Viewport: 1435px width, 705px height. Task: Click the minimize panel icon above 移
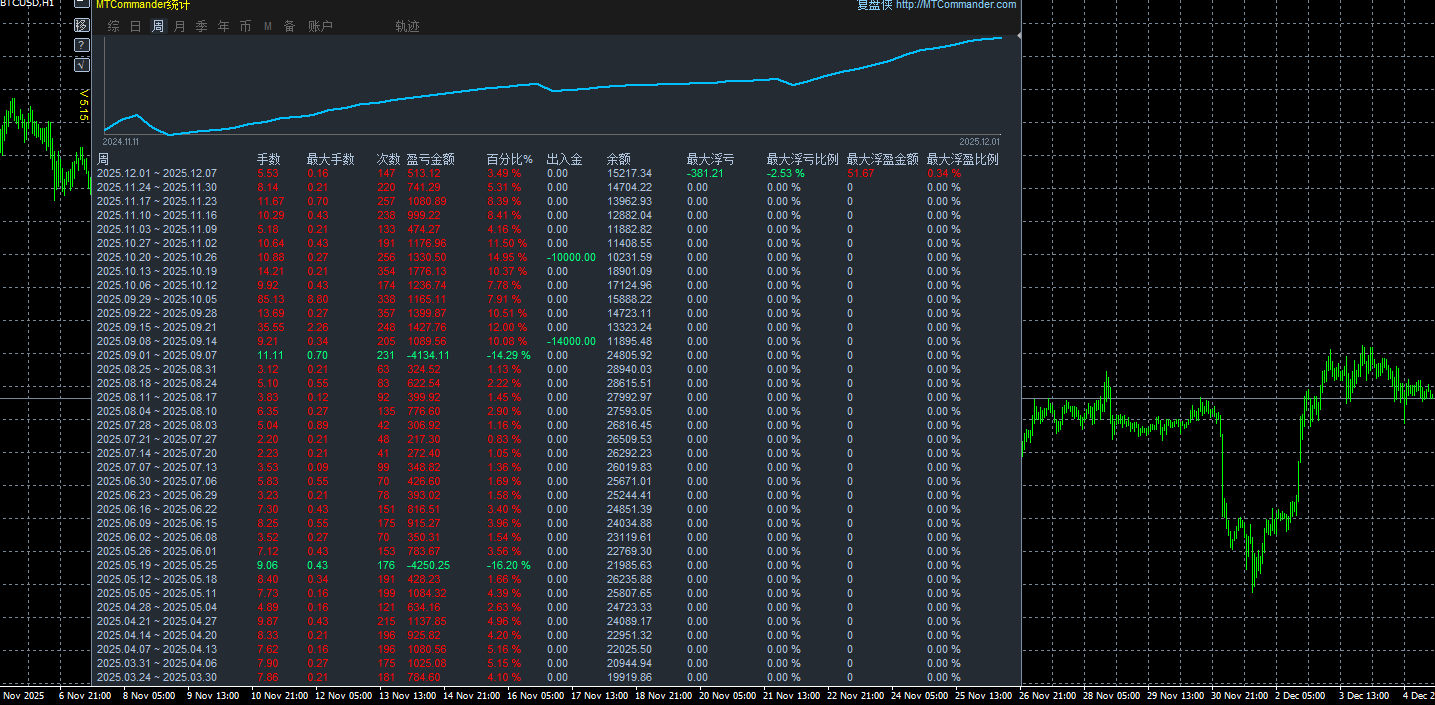pos(82,4)
